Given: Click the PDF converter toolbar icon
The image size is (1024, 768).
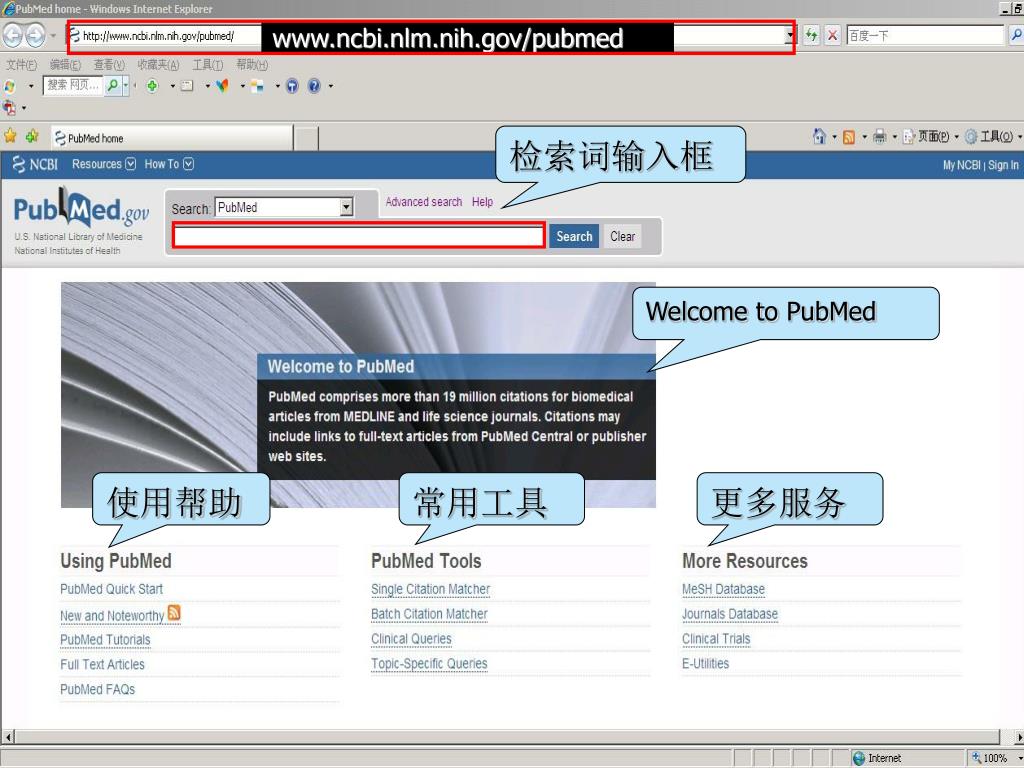Looking at the screenshot, I should pyautogui.click(x=8, y=108).
